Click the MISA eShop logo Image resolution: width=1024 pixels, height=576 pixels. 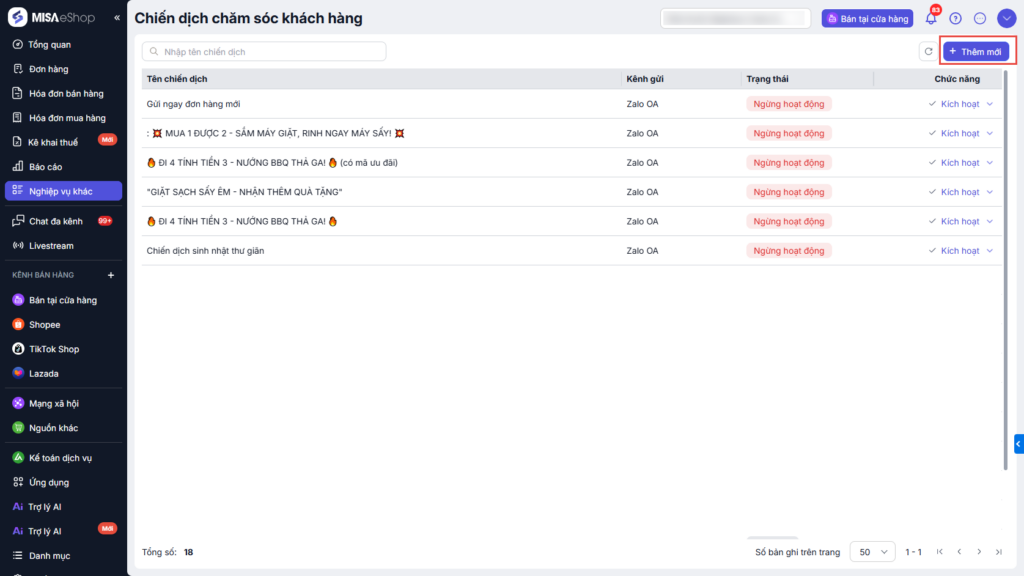[x=51, y=18]
